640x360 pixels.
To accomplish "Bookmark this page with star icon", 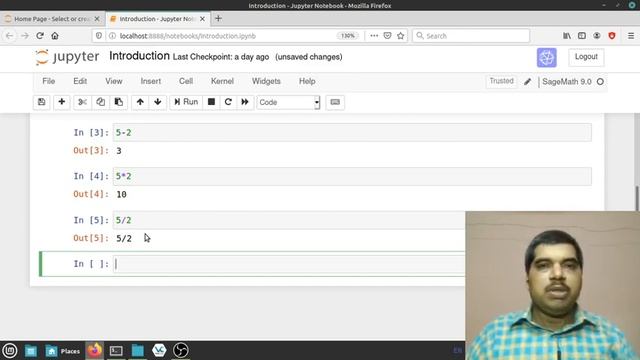I will [401, 36].
